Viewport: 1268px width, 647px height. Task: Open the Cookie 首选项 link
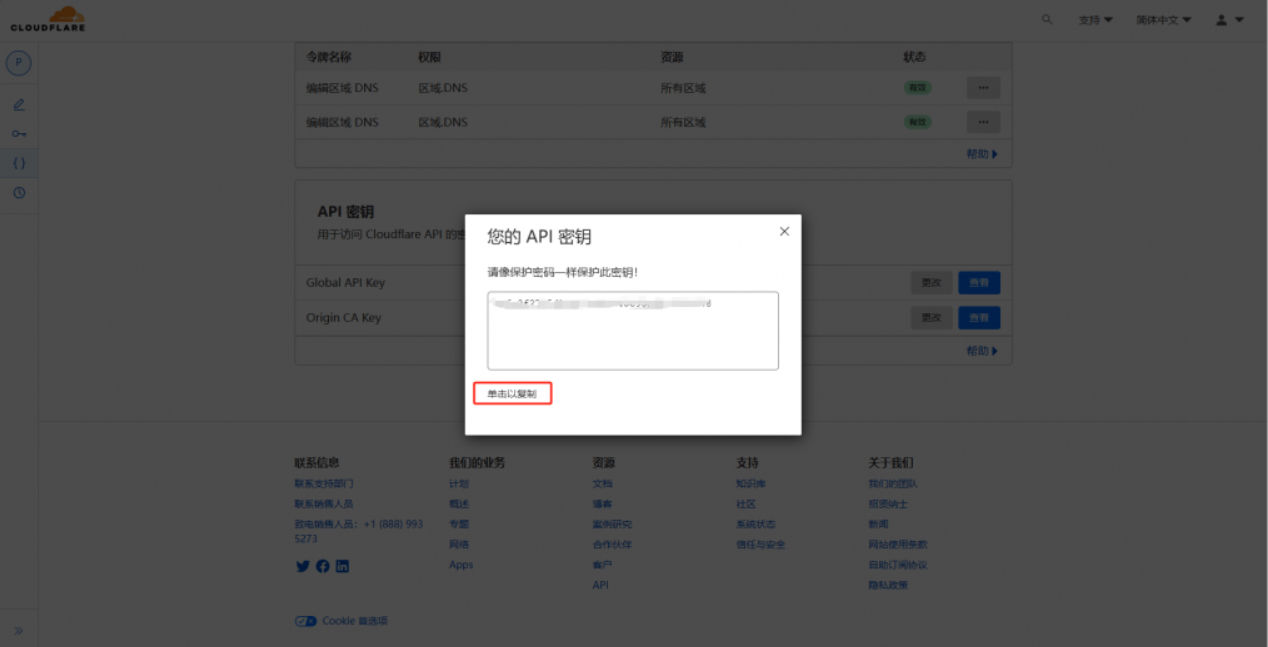click(x=355, y=621)
